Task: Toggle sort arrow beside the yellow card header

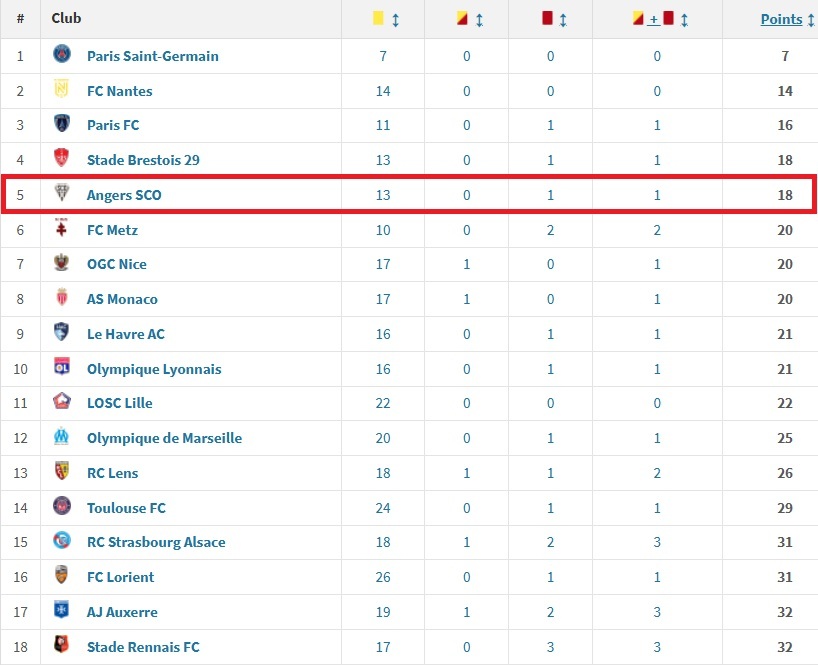Action: click(x=395, y=20)
